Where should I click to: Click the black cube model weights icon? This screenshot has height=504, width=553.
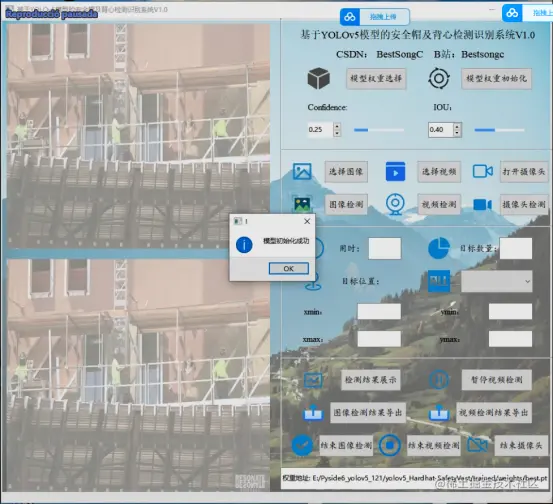point(318,78)
